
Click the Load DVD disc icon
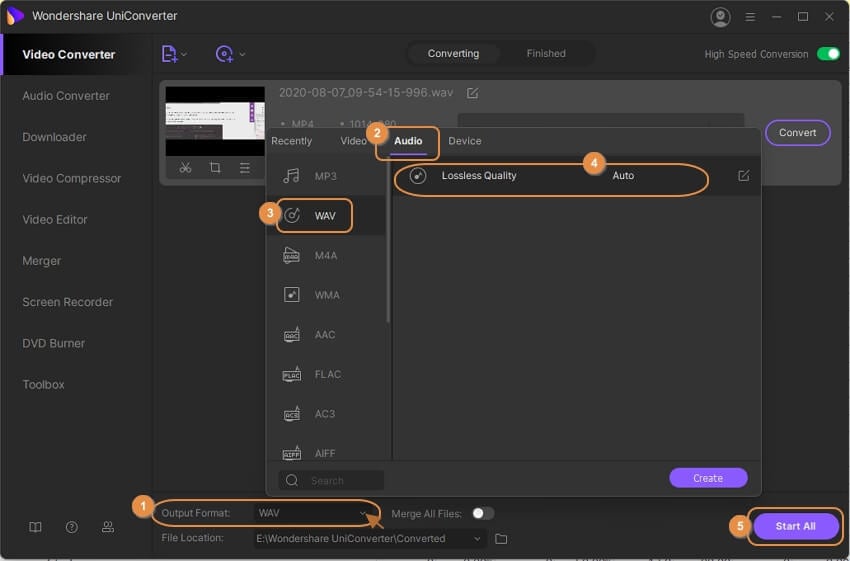pyautogui.click(x=224, y=54)
